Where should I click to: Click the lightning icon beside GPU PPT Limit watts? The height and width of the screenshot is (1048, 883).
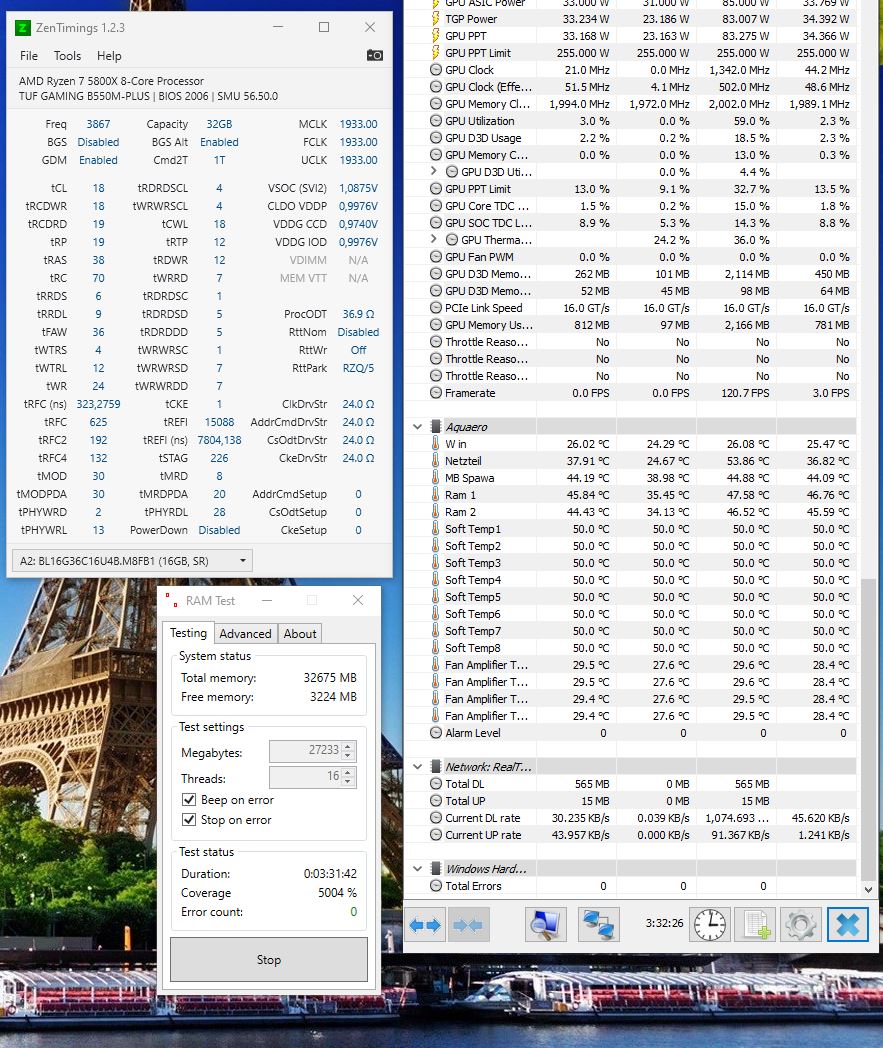[x=435, y=53]
